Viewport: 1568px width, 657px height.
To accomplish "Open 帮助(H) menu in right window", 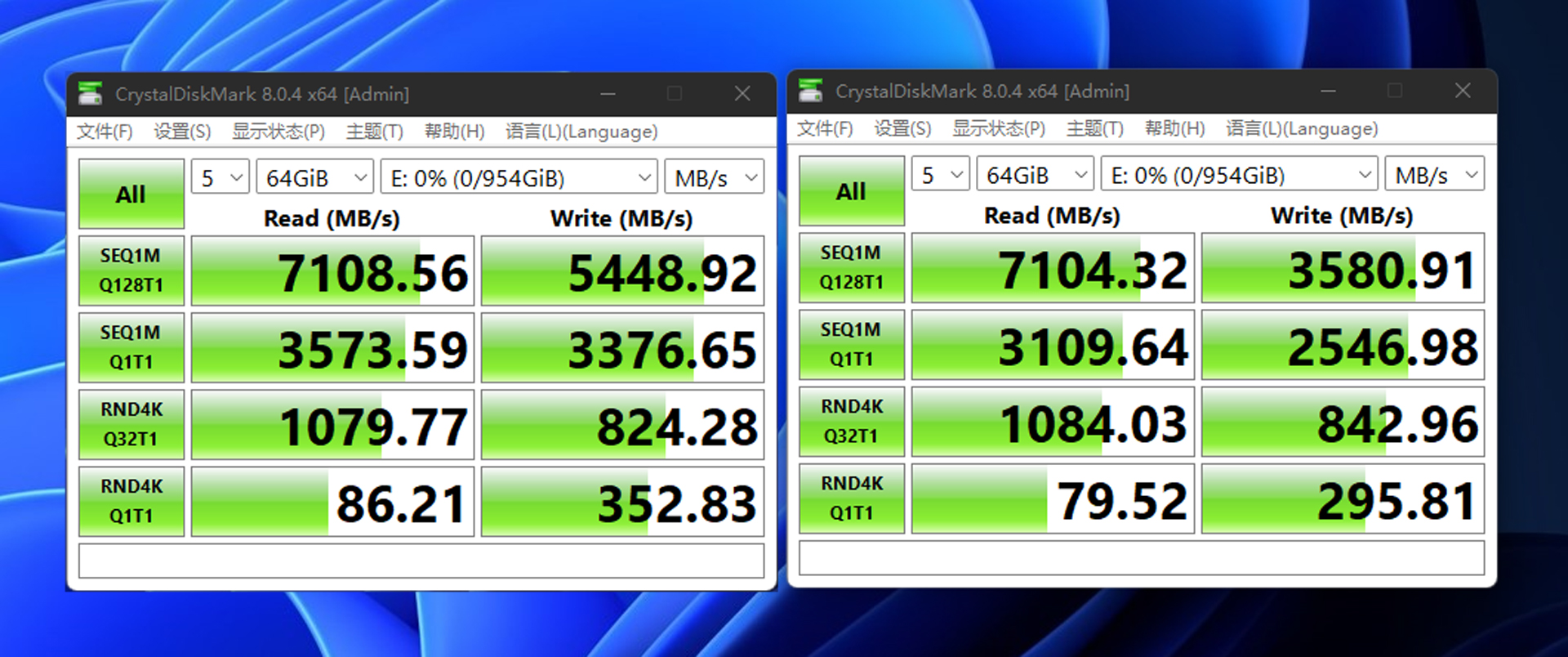I will click(1174, 128).
